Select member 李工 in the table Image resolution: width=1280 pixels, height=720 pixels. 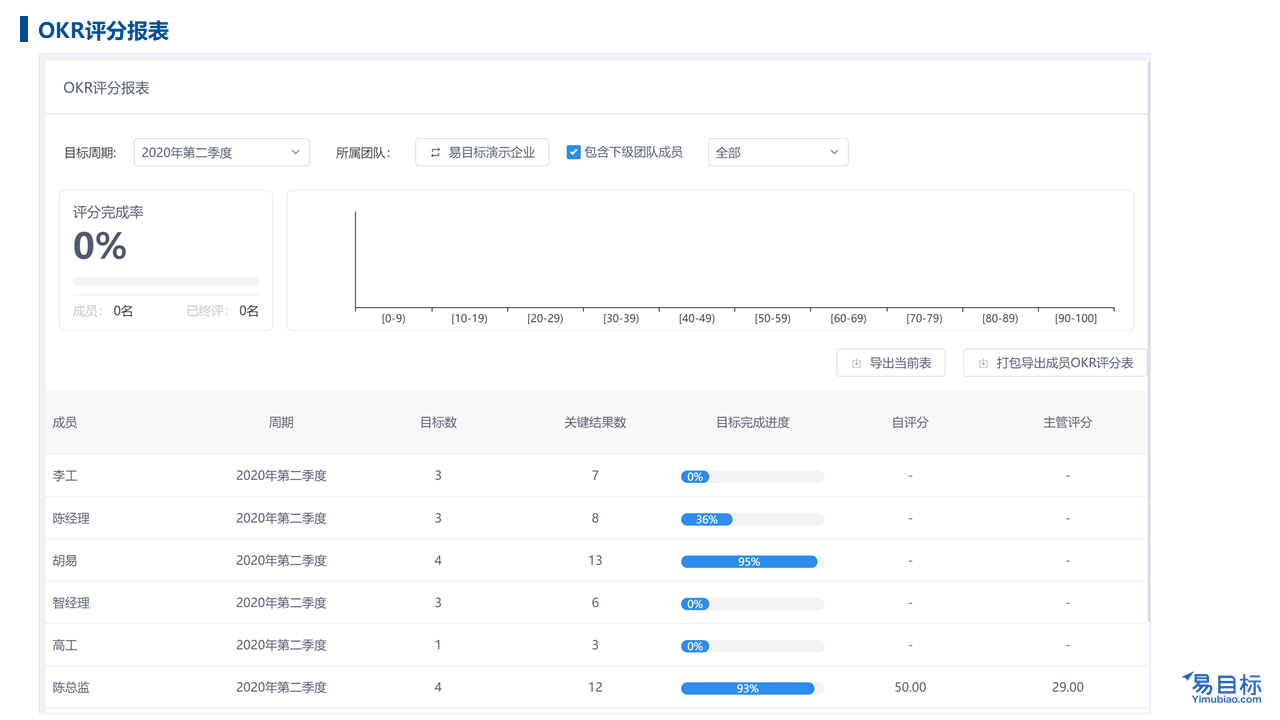tap(65, 476)
